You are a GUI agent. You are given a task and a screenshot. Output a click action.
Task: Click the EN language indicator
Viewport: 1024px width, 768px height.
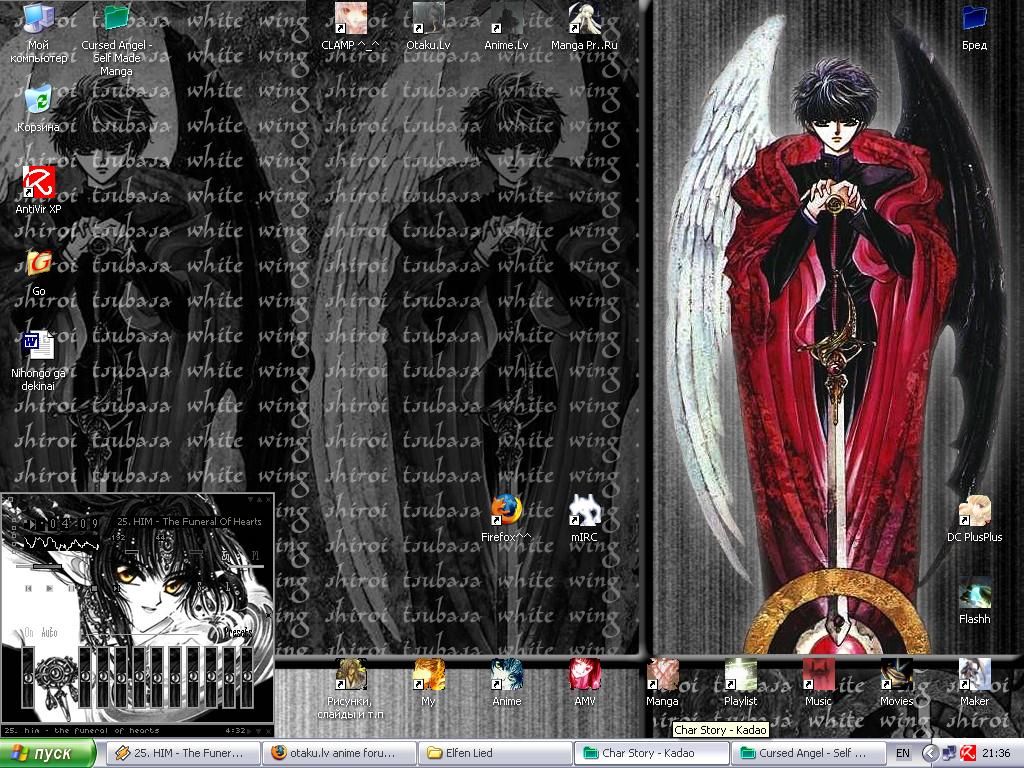click(x=903, y=753)
